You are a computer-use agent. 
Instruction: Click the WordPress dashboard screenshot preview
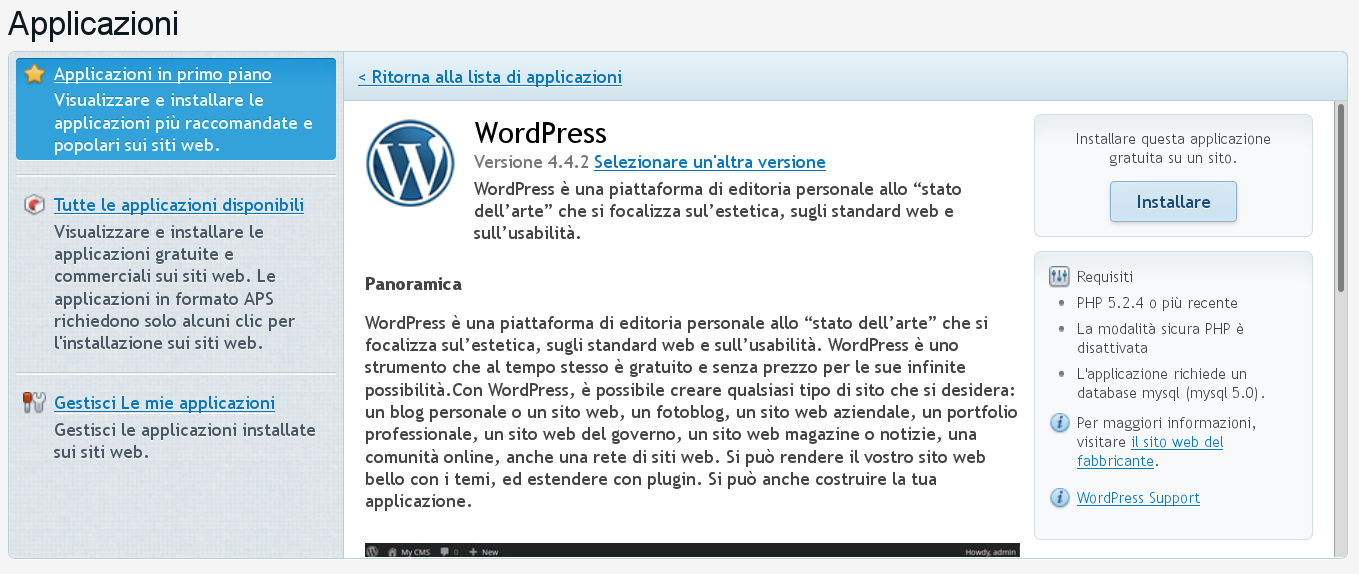pos(692,550)
